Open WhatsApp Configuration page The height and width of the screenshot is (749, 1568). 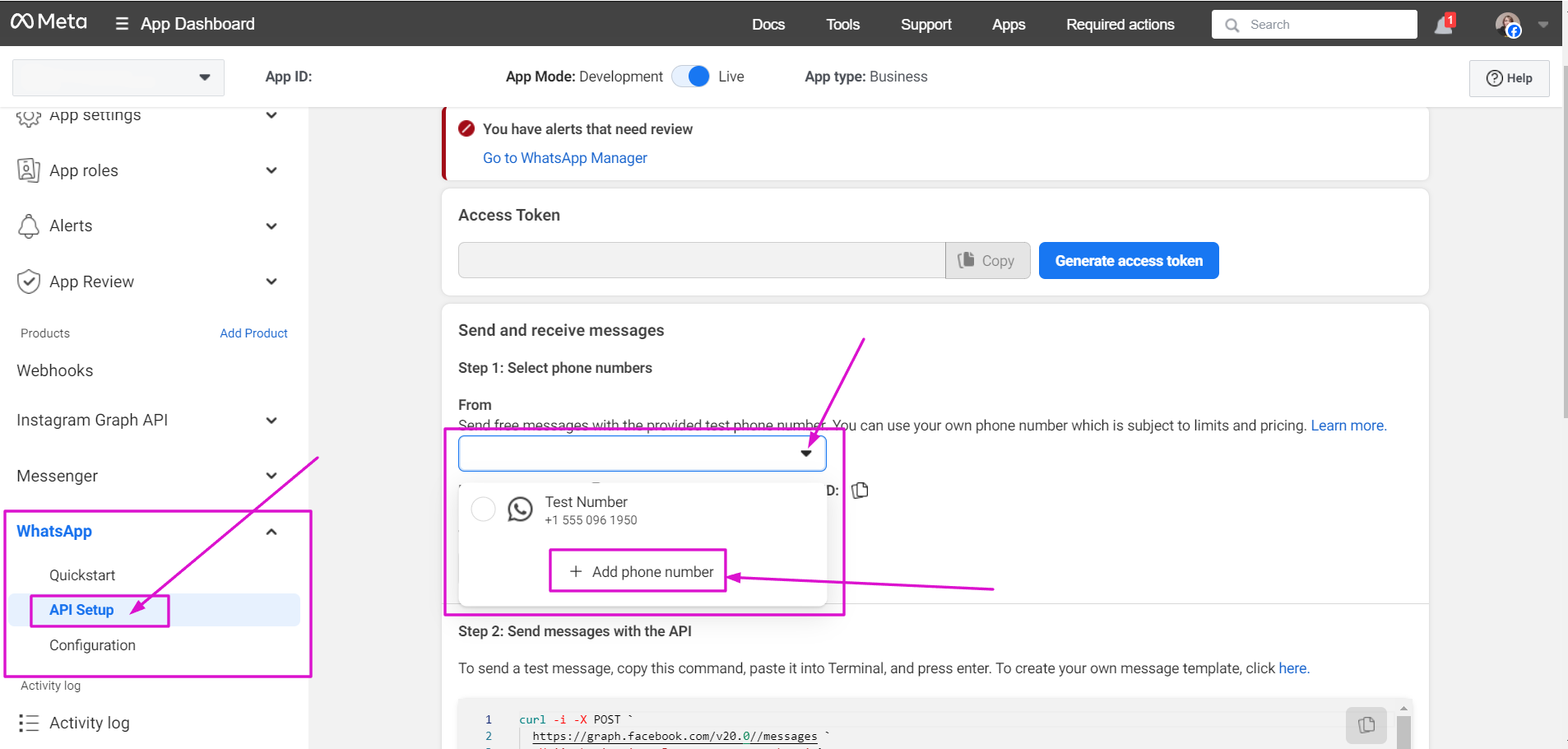(92, 645)
